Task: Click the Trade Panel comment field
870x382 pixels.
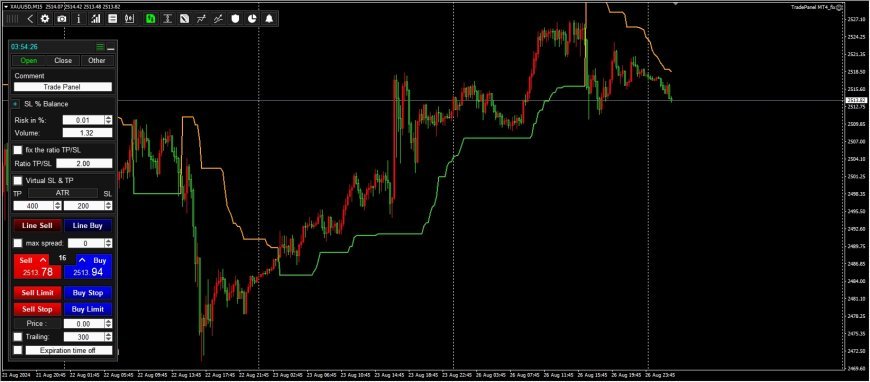Action: tap(63, 87)
